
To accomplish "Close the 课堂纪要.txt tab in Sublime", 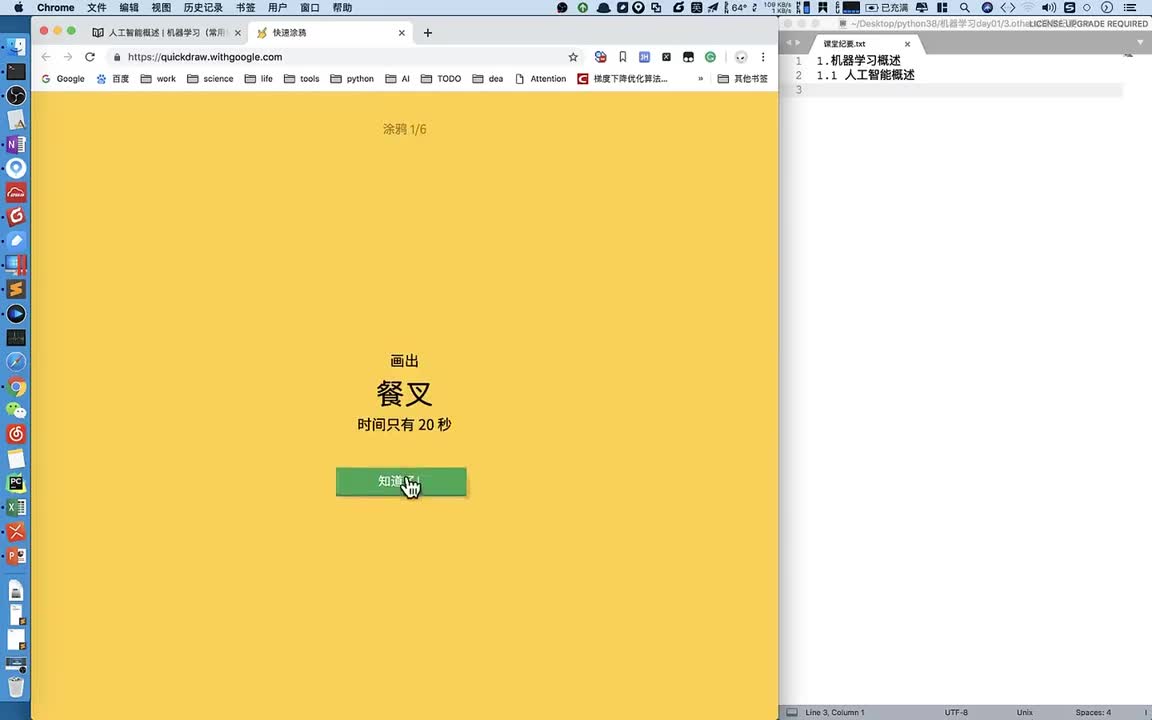I will 908,44.
